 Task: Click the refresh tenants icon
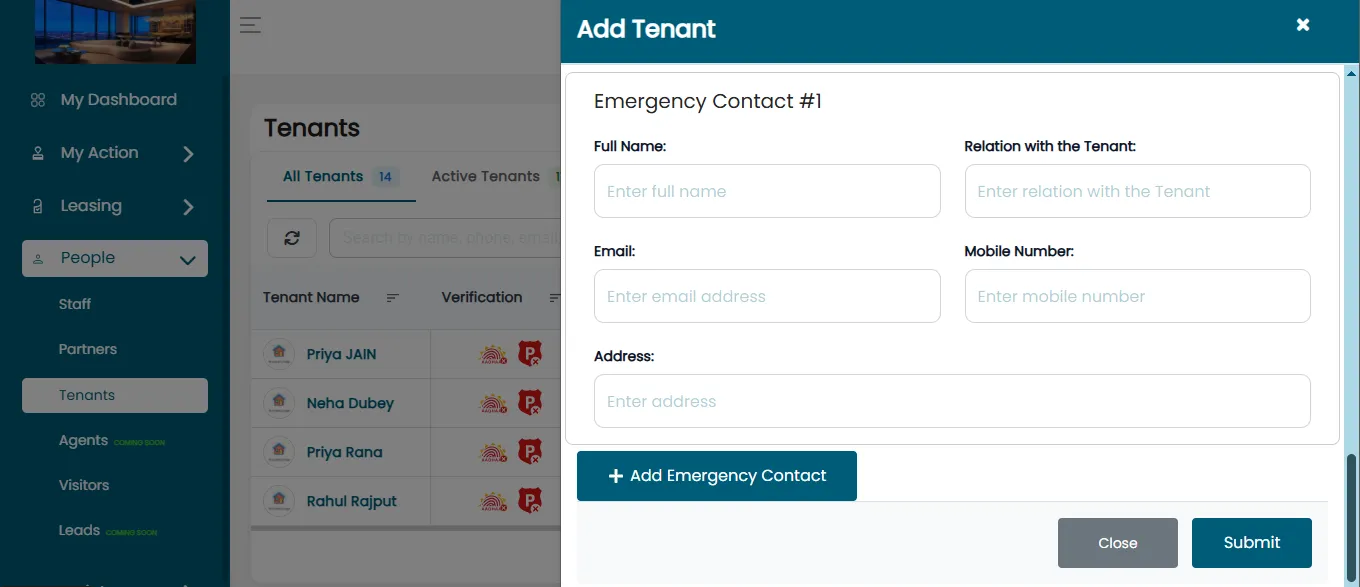coord(292,238)
